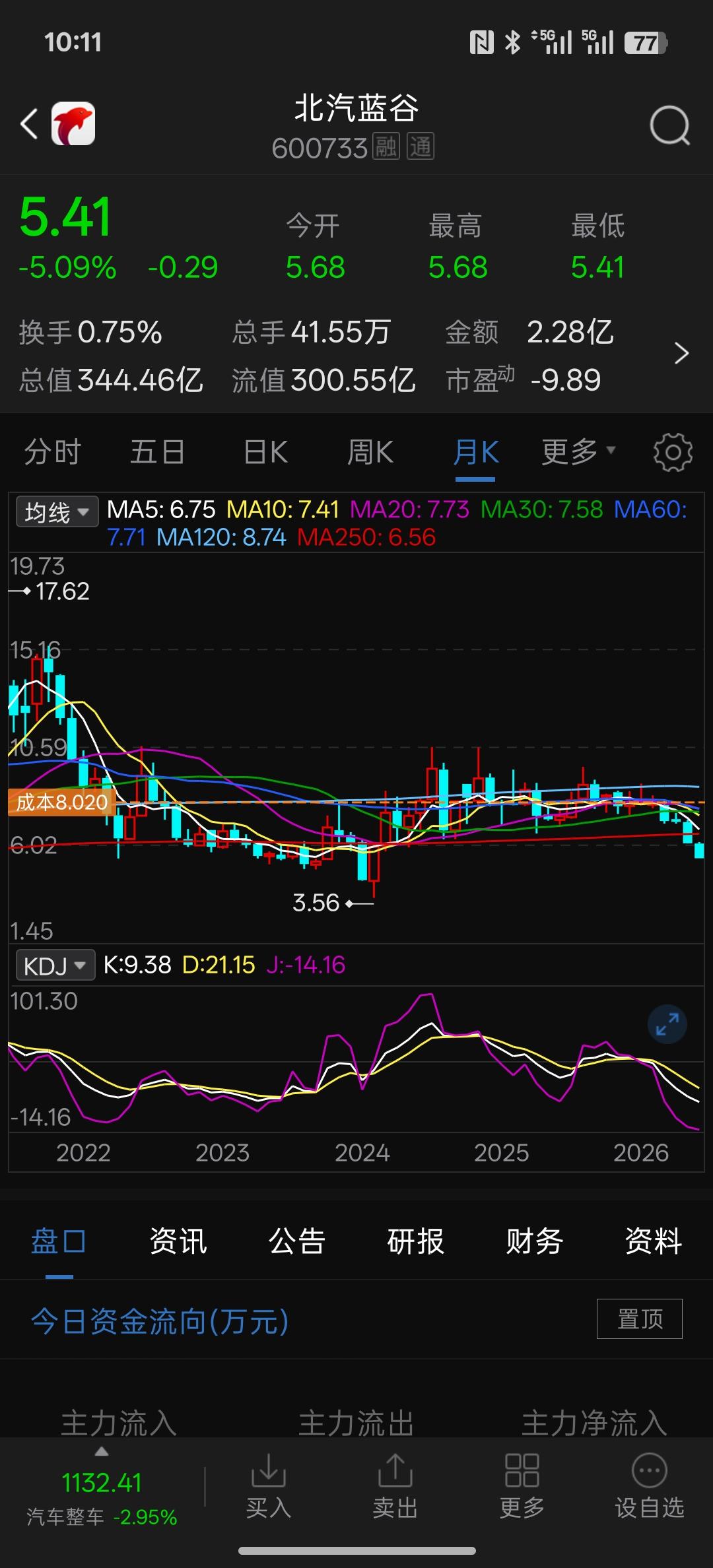Image resolution: width=713 pixels, height=1568 pixels.
Task: Open the KDJ indicator dropdown
Action: pos(55,966)
